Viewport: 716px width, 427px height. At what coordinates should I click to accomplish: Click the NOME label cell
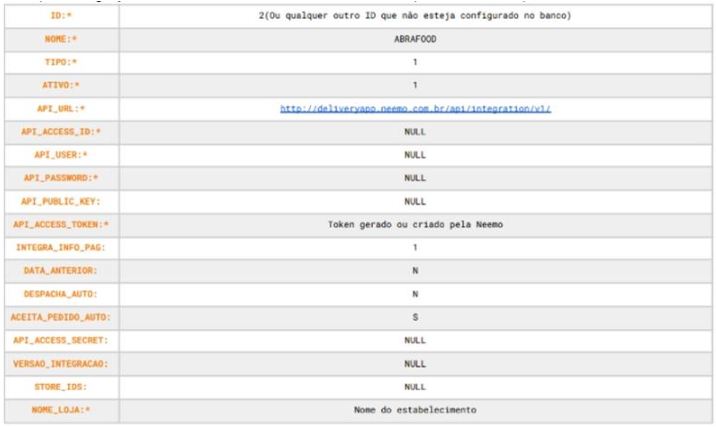(62, 39)
